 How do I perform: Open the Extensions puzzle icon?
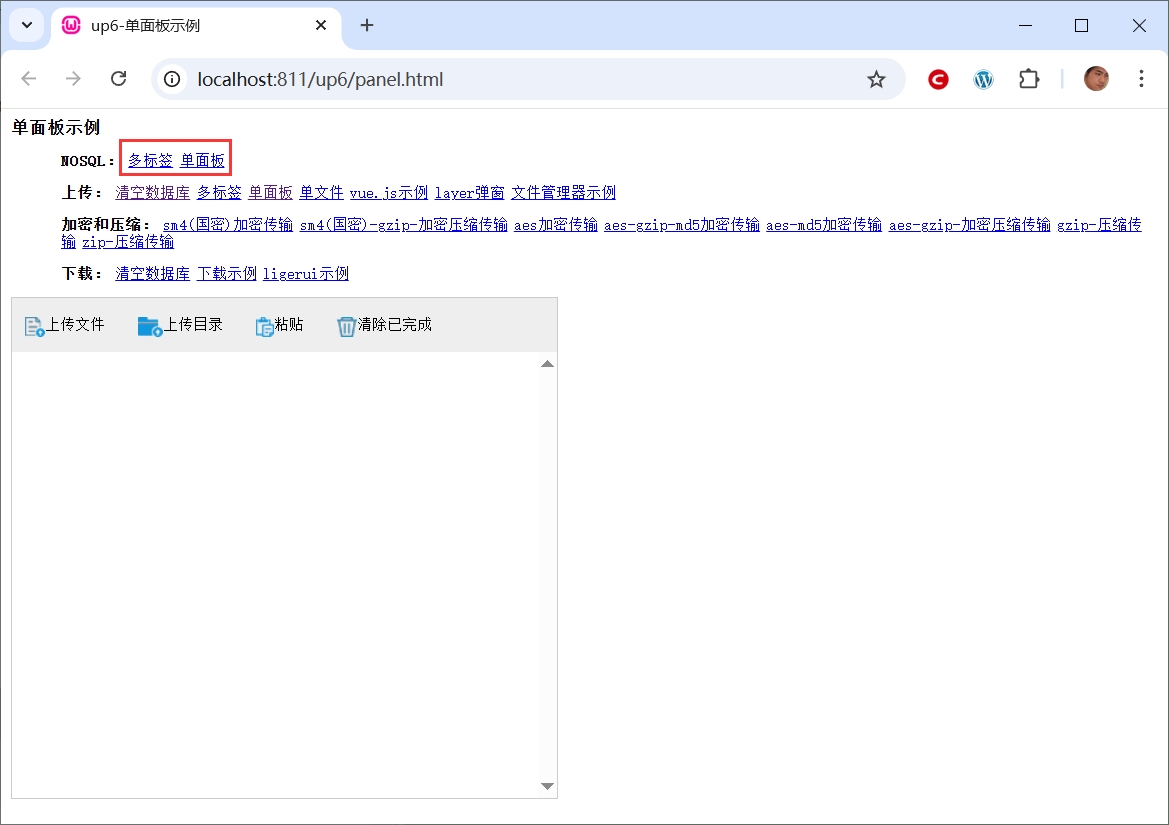point(1029,79)
